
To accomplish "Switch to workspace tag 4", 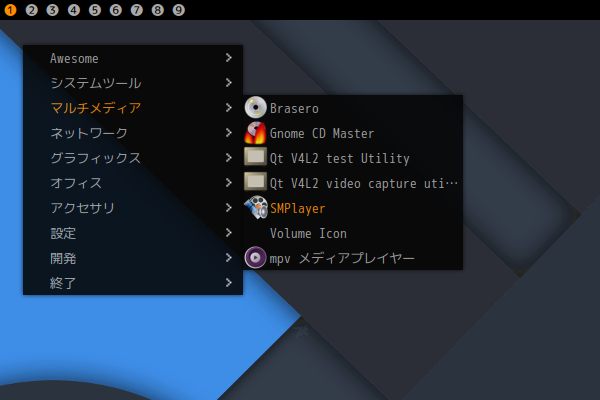I will click(74, 10).
